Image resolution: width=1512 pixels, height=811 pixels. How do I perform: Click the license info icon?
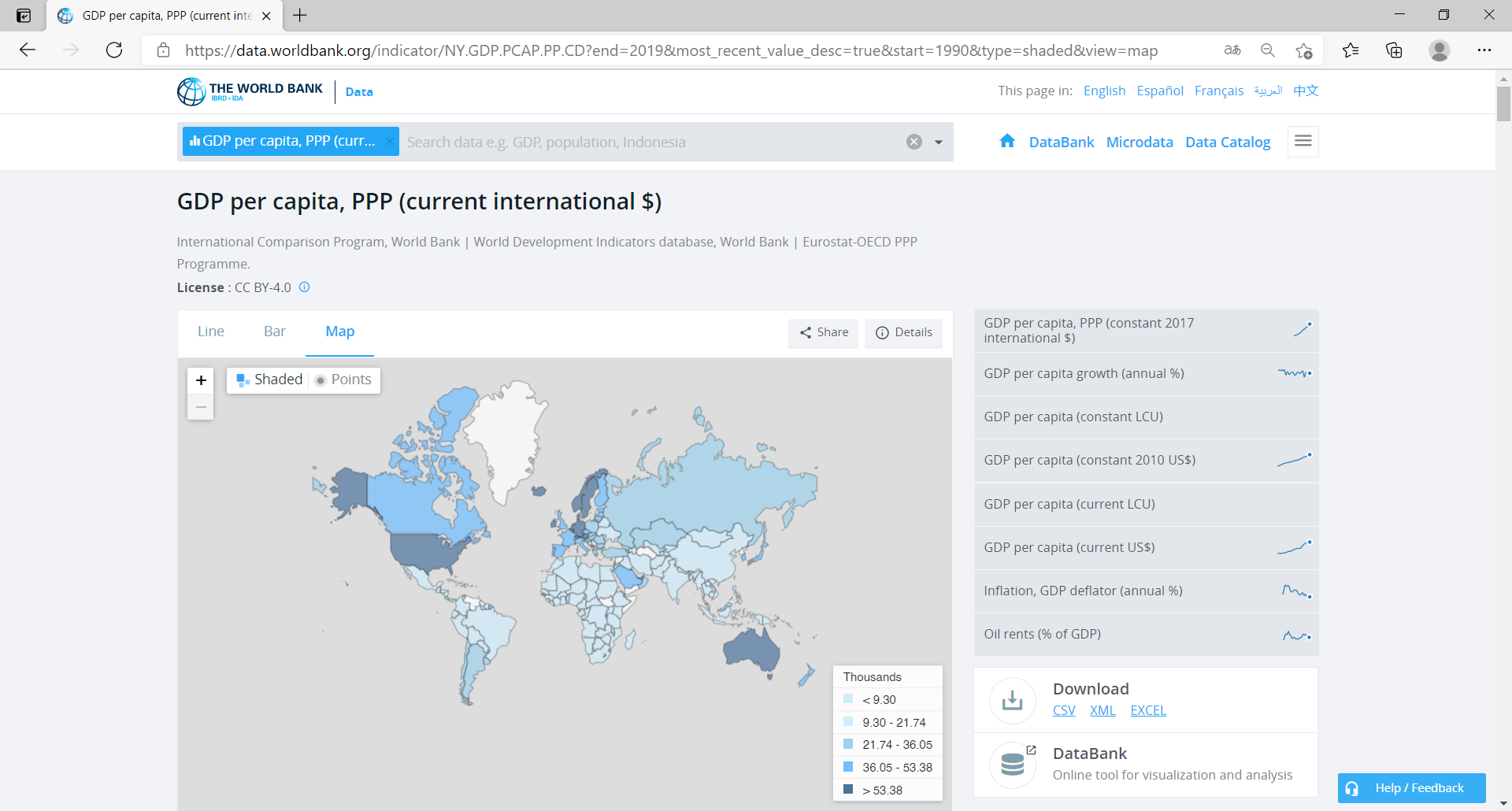305,287
